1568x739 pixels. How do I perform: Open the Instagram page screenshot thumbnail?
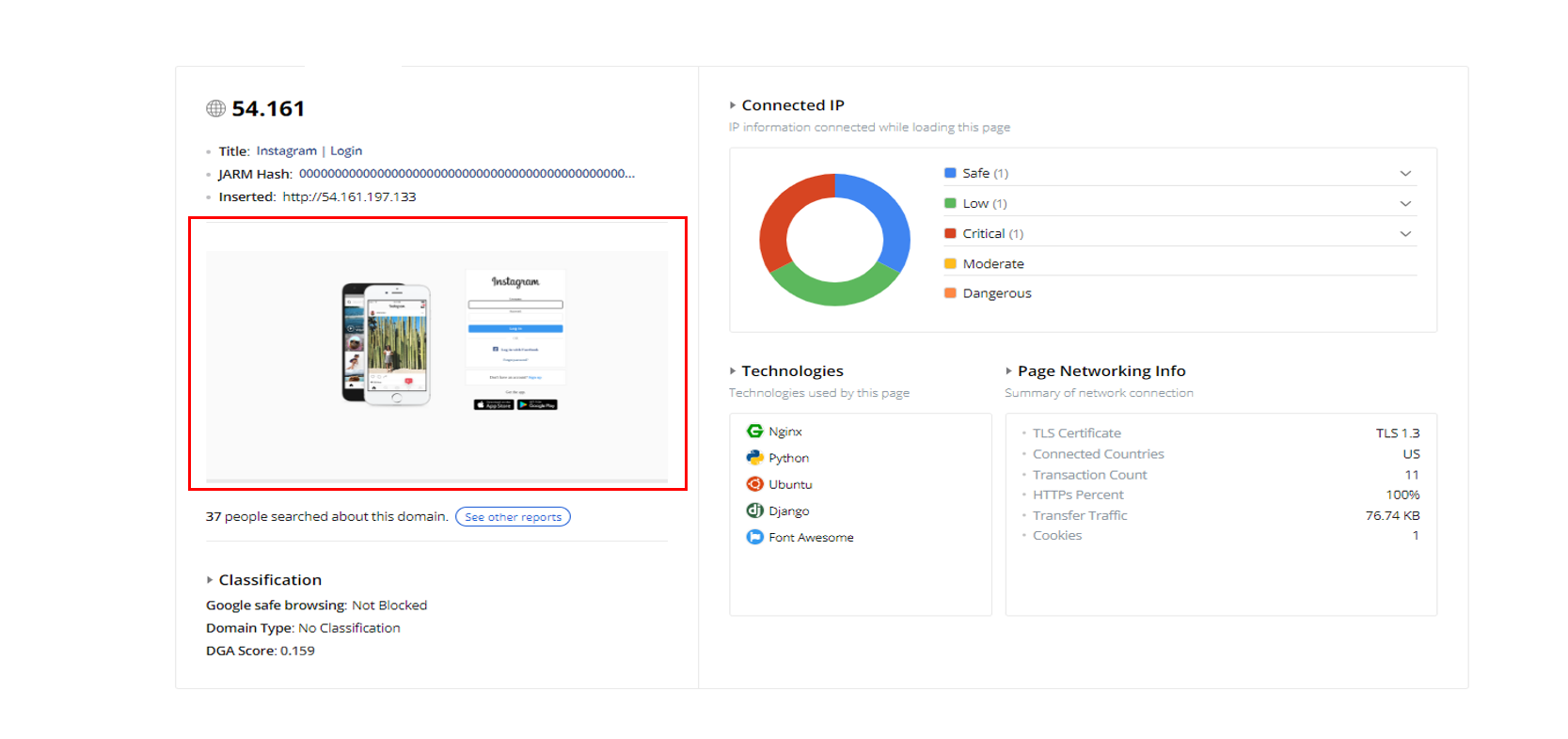point(436,367)
